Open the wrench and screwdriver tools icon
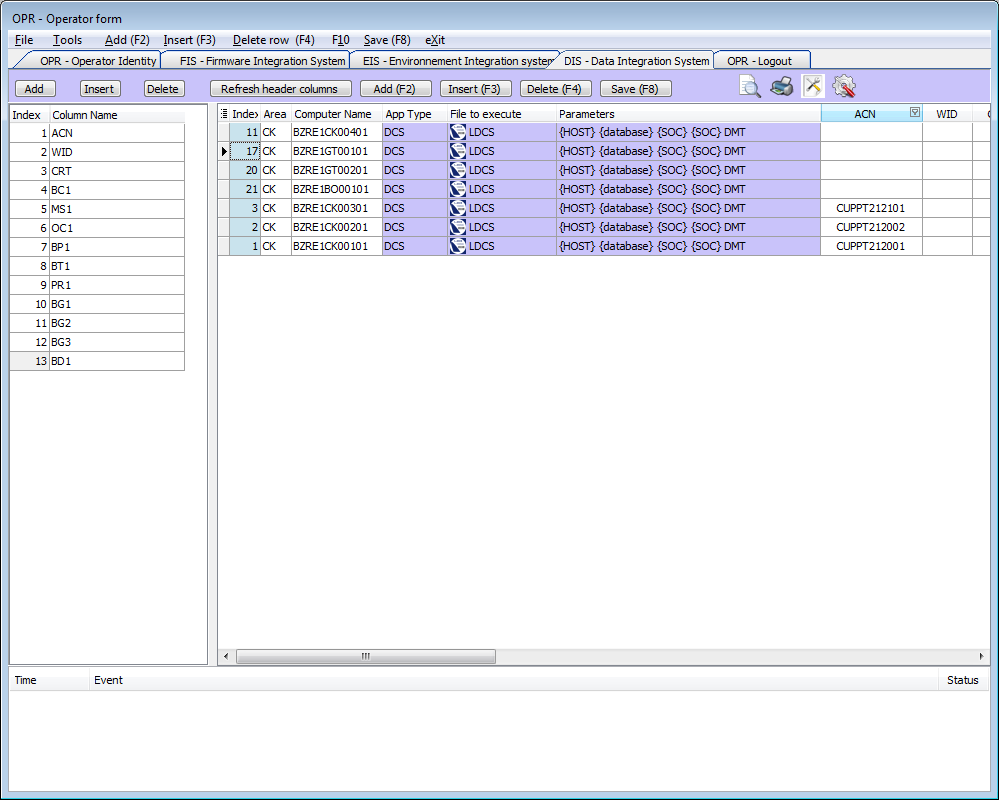The width and height of the screenshot is (999, 800). click(813, 87)
